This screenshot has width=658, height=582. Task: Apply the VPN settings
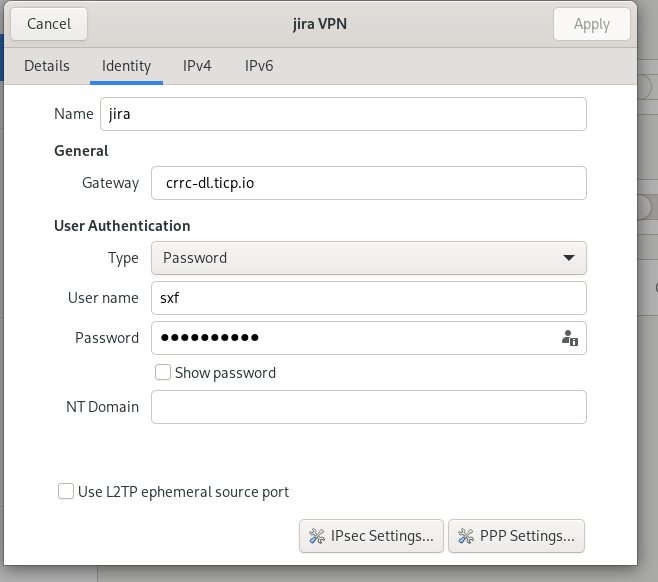pos(592,24)
